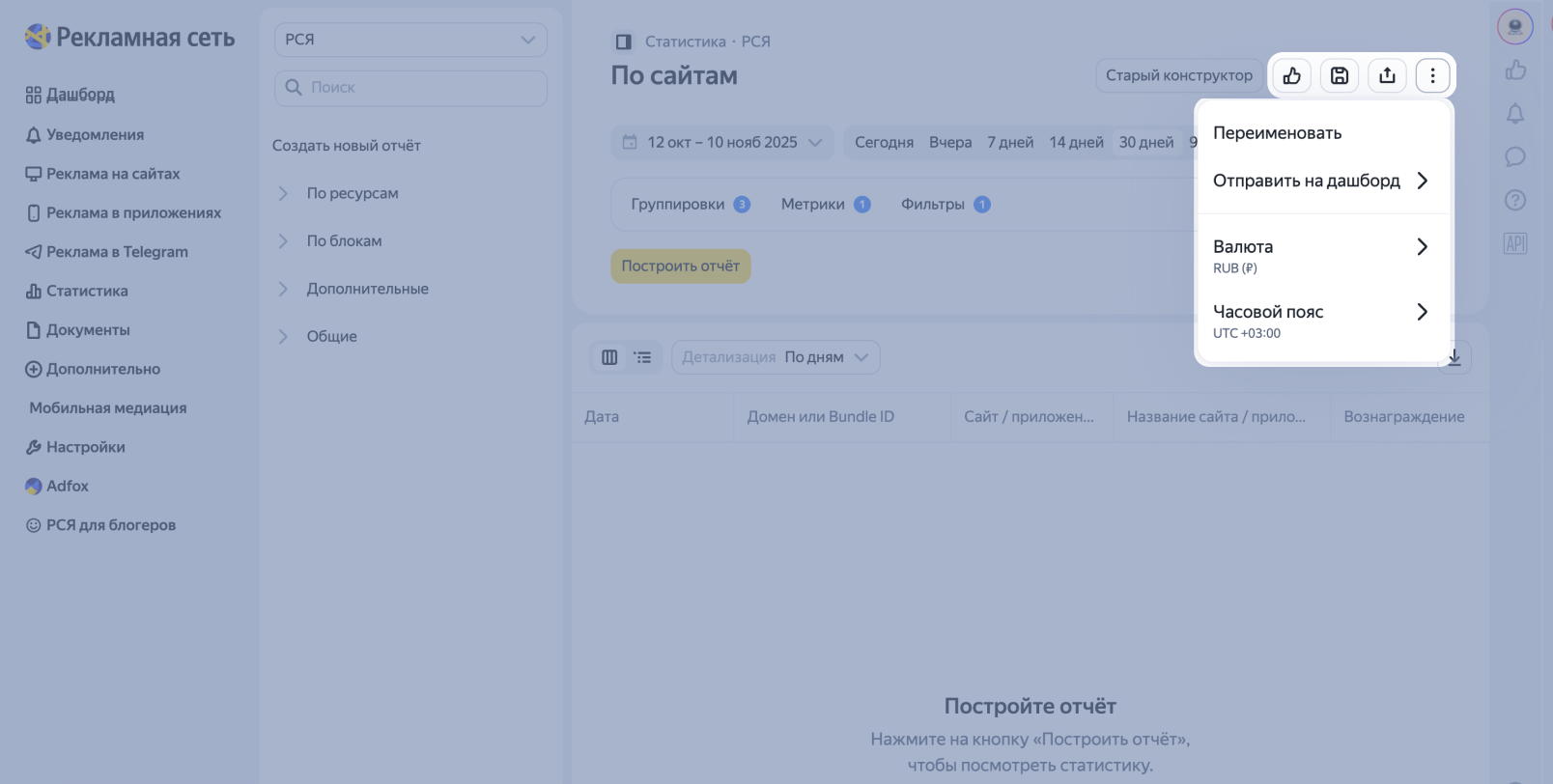Click the panel toggle icon near Статистика breadcrumb
This screenshot has width=1553, height=784.
tap(624, 42)
